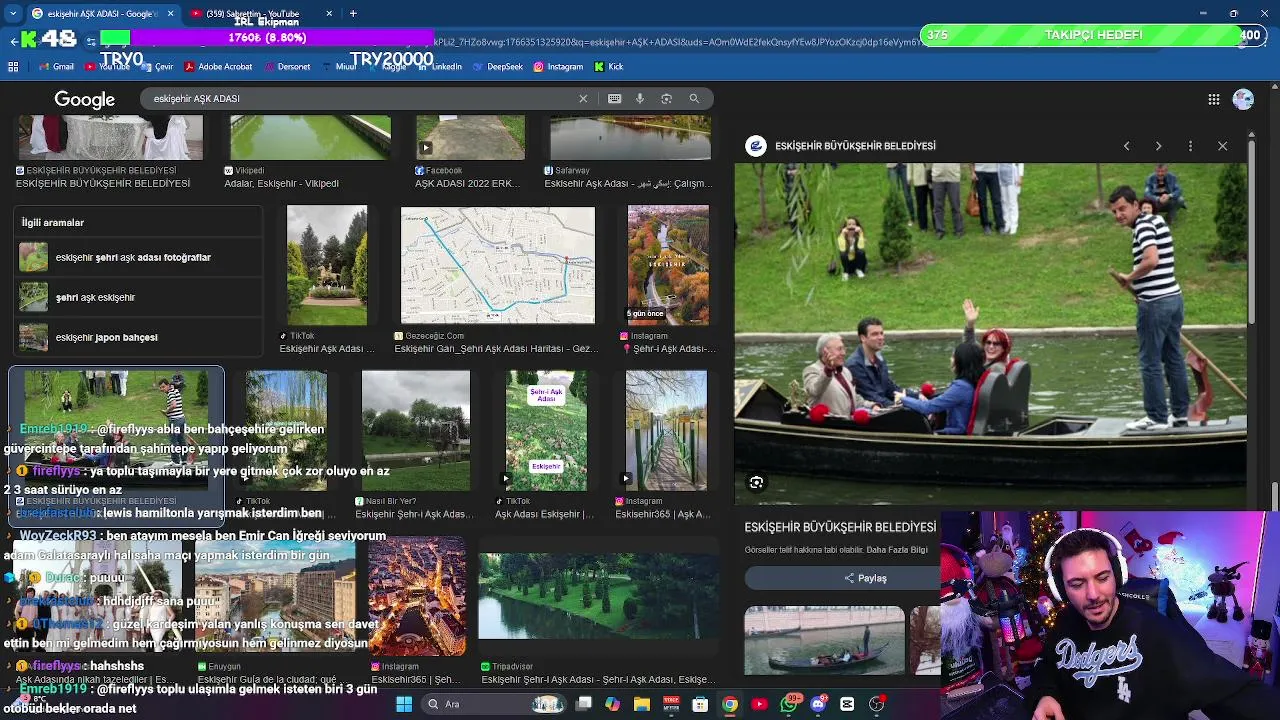Viewport: 1280px width, 720px height.
Task: Open more options in the preview panel
Action: click(1190, 146)
